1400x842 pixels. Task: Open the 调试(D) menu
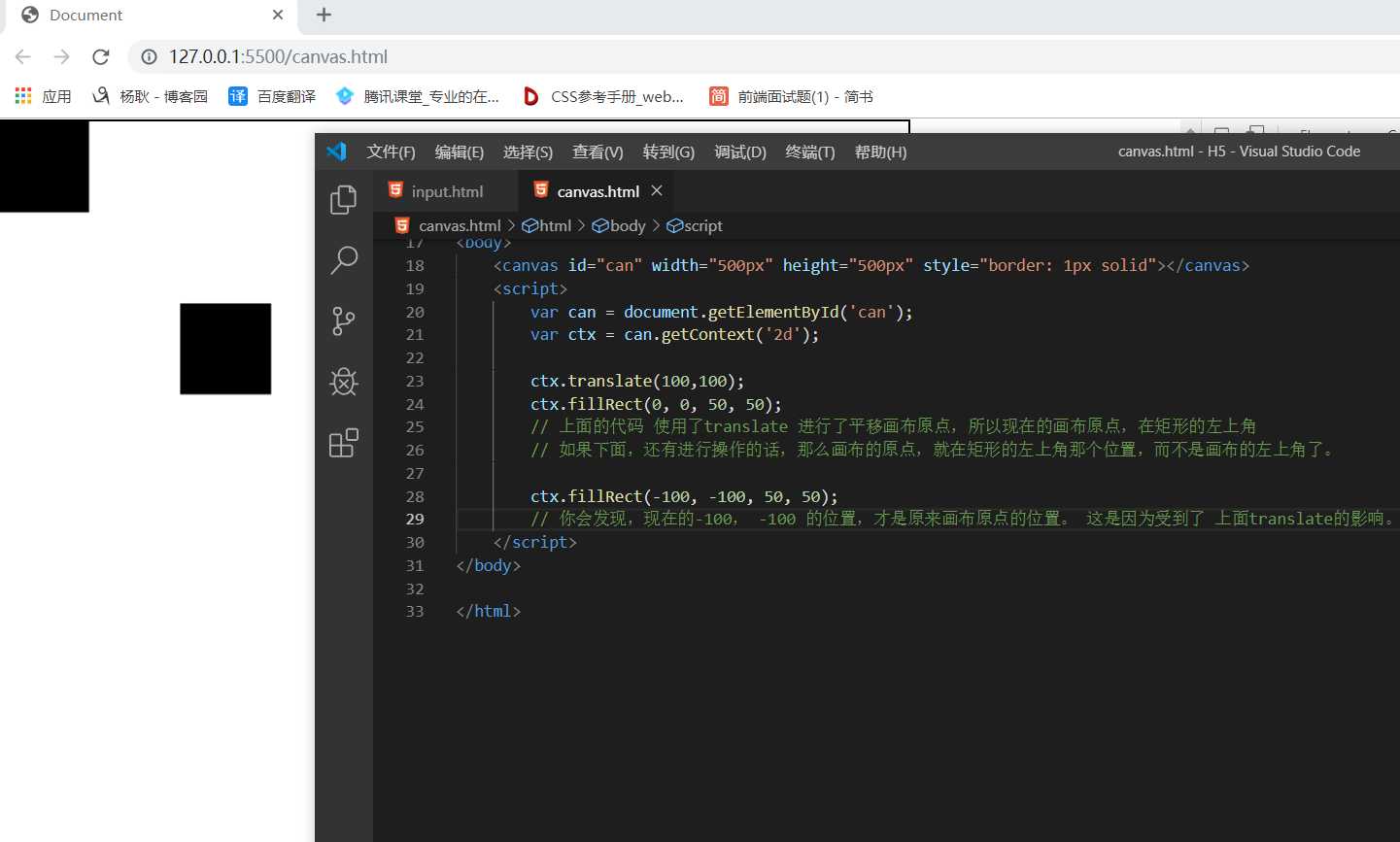point(740,152)
